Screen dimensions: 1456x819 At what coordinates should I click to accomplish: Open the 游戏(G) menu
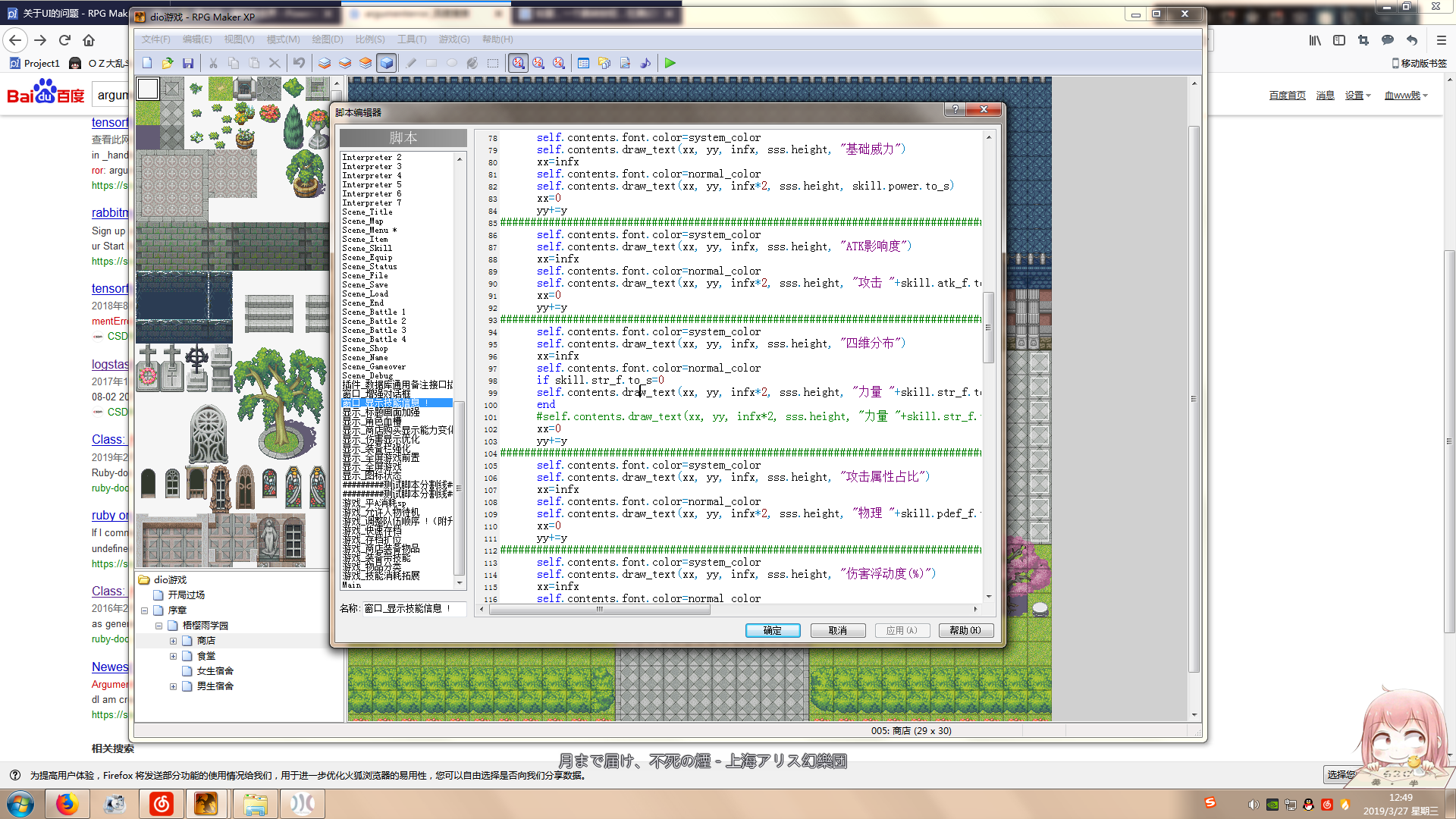[454, 39]
